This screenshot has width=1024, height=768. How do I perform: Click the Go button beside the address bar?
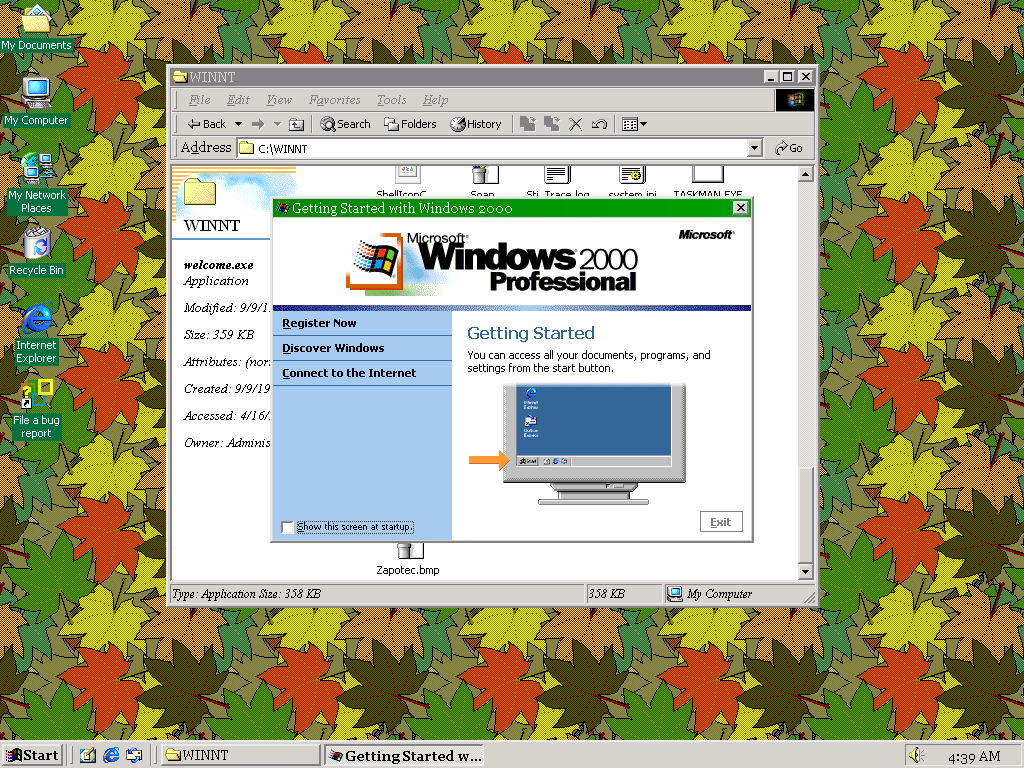point(789,148)
